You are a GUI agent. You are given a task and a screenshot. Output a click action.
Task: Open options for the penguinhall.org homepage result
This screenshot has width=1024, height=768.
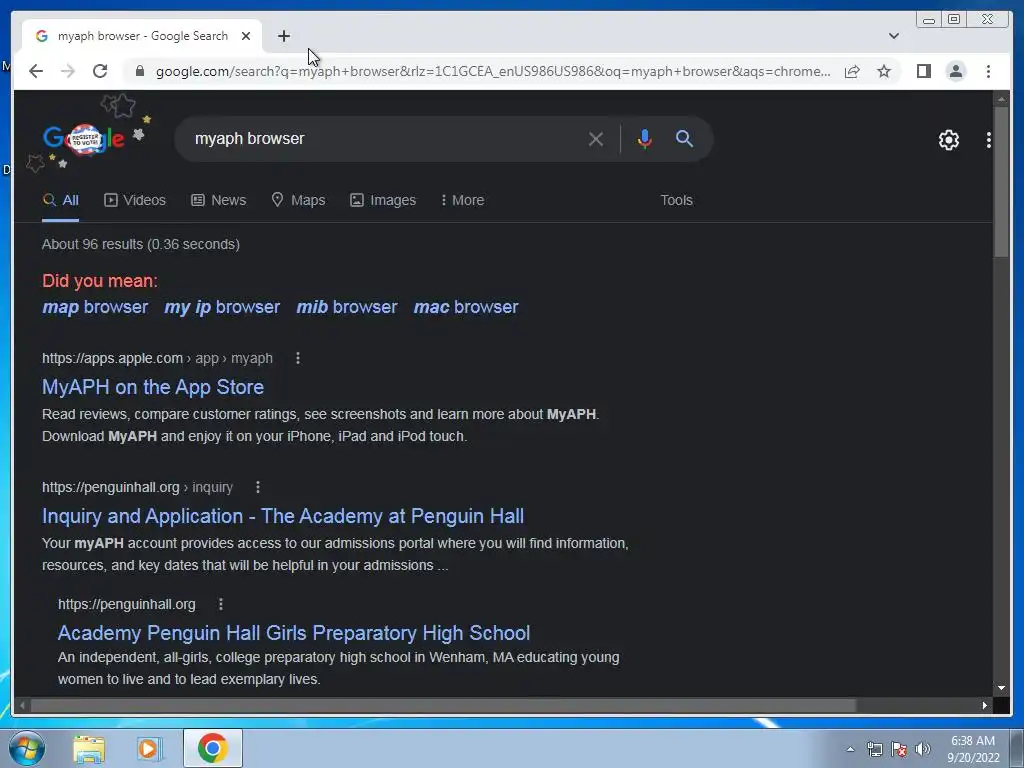pyautogui.click(x=221, y=604)
